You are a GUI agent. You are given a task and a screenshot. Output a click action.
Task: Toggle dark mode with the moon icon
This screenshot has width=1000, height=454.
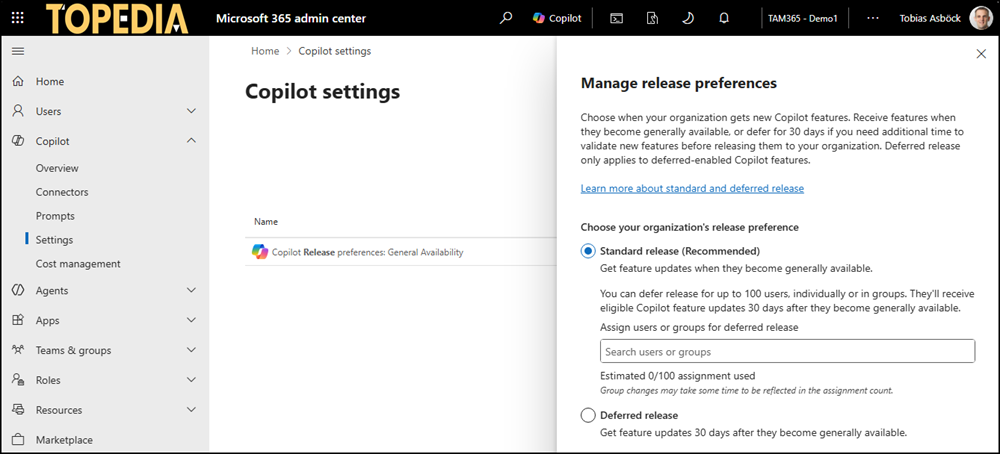688,18
